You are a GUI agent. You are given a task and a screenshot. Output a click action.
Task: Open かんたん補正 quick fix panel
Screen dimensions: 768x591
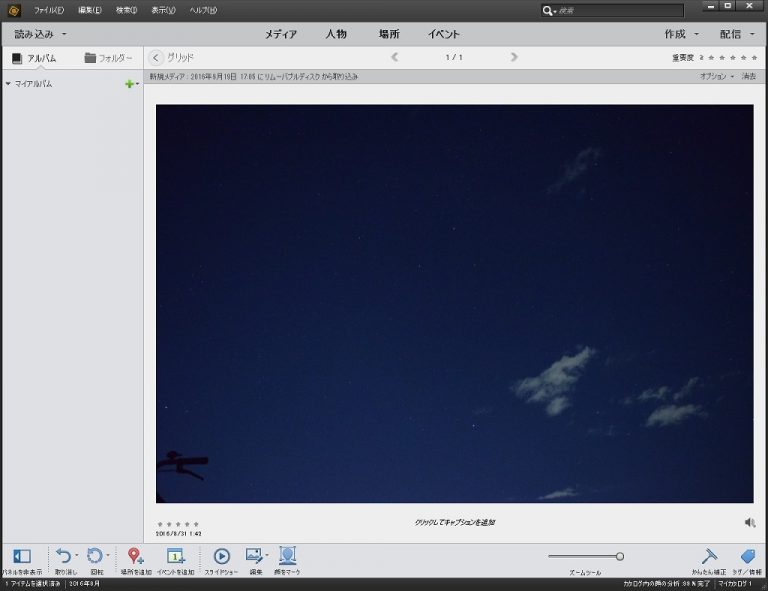[708, 557]
